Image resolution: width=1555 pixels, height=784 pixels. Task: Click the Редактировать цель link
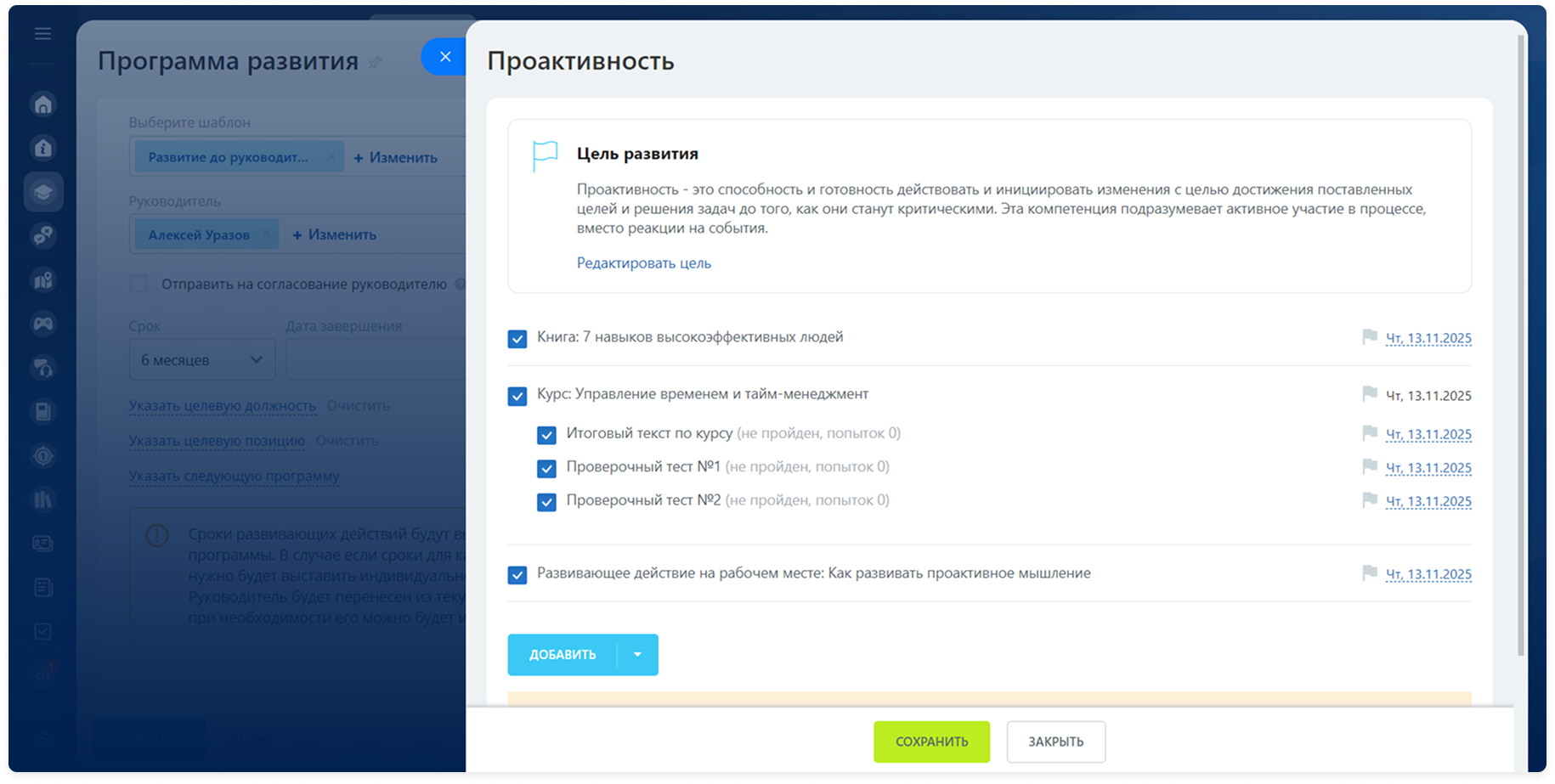point(643,263)
